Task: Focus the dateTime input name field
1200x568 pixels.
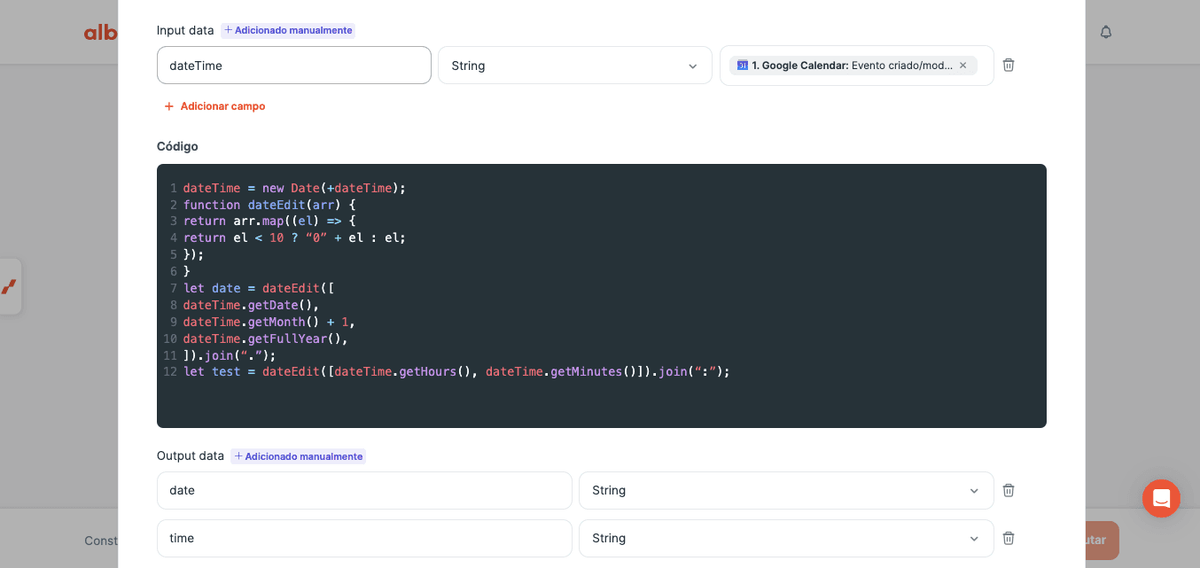Action: coord(294,65)
